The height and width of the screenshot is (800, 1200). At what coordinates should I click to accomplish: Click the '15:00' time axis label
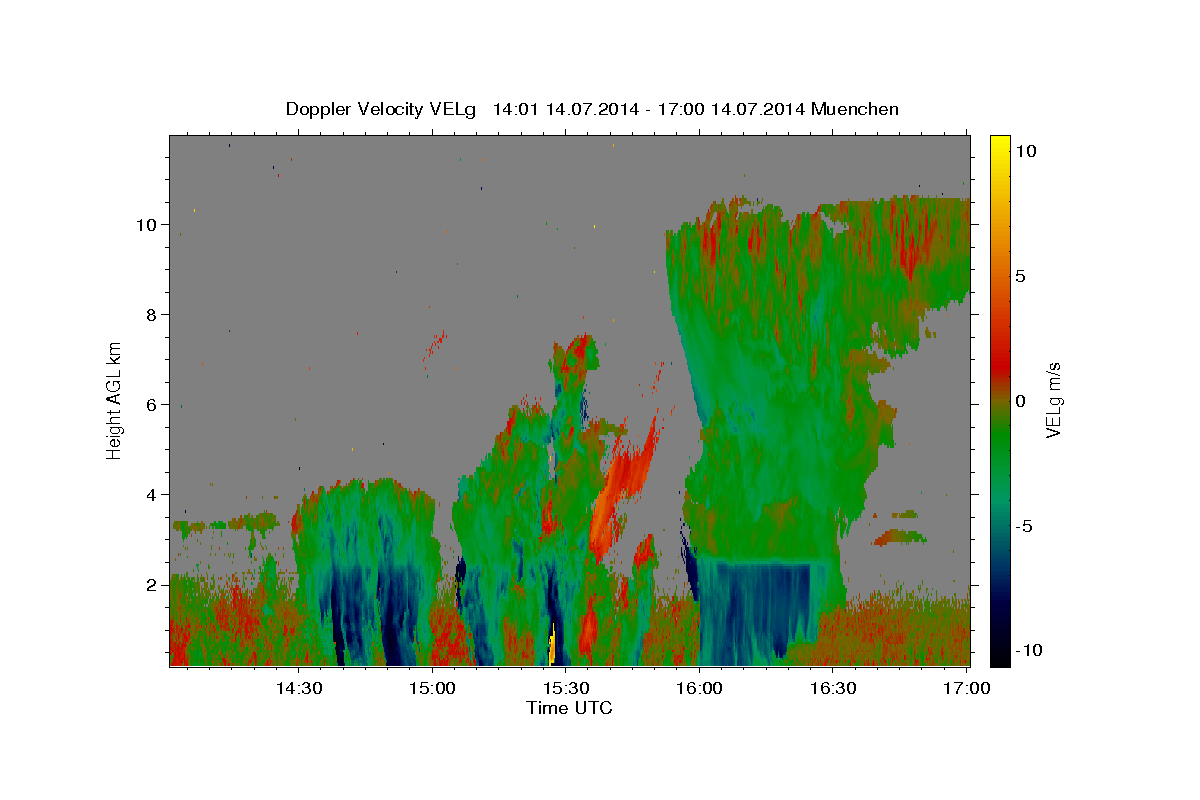pos(432,688)
